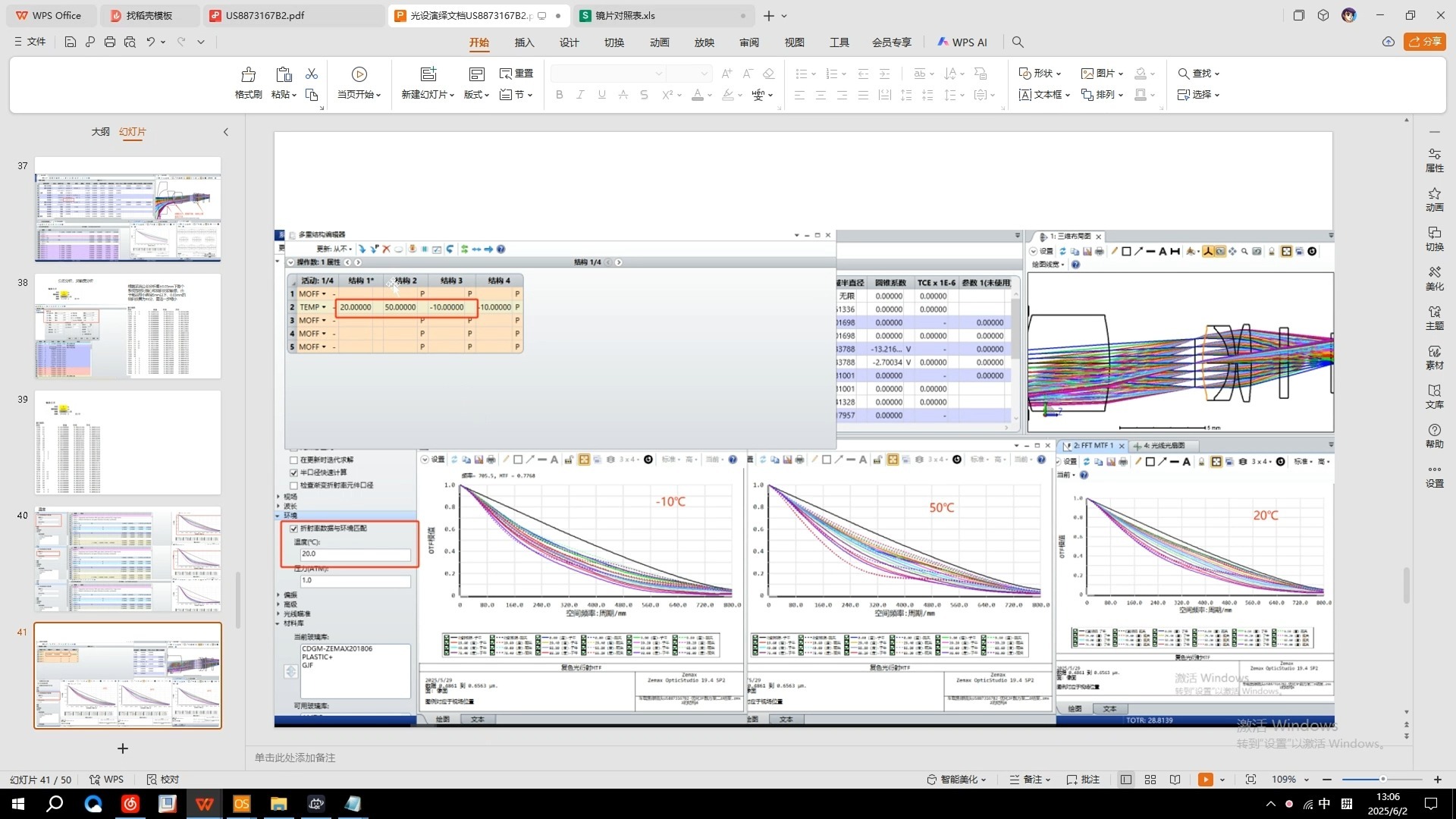
Task: Open the 美化 beautify side panel icon
Action: [1434, 278]
